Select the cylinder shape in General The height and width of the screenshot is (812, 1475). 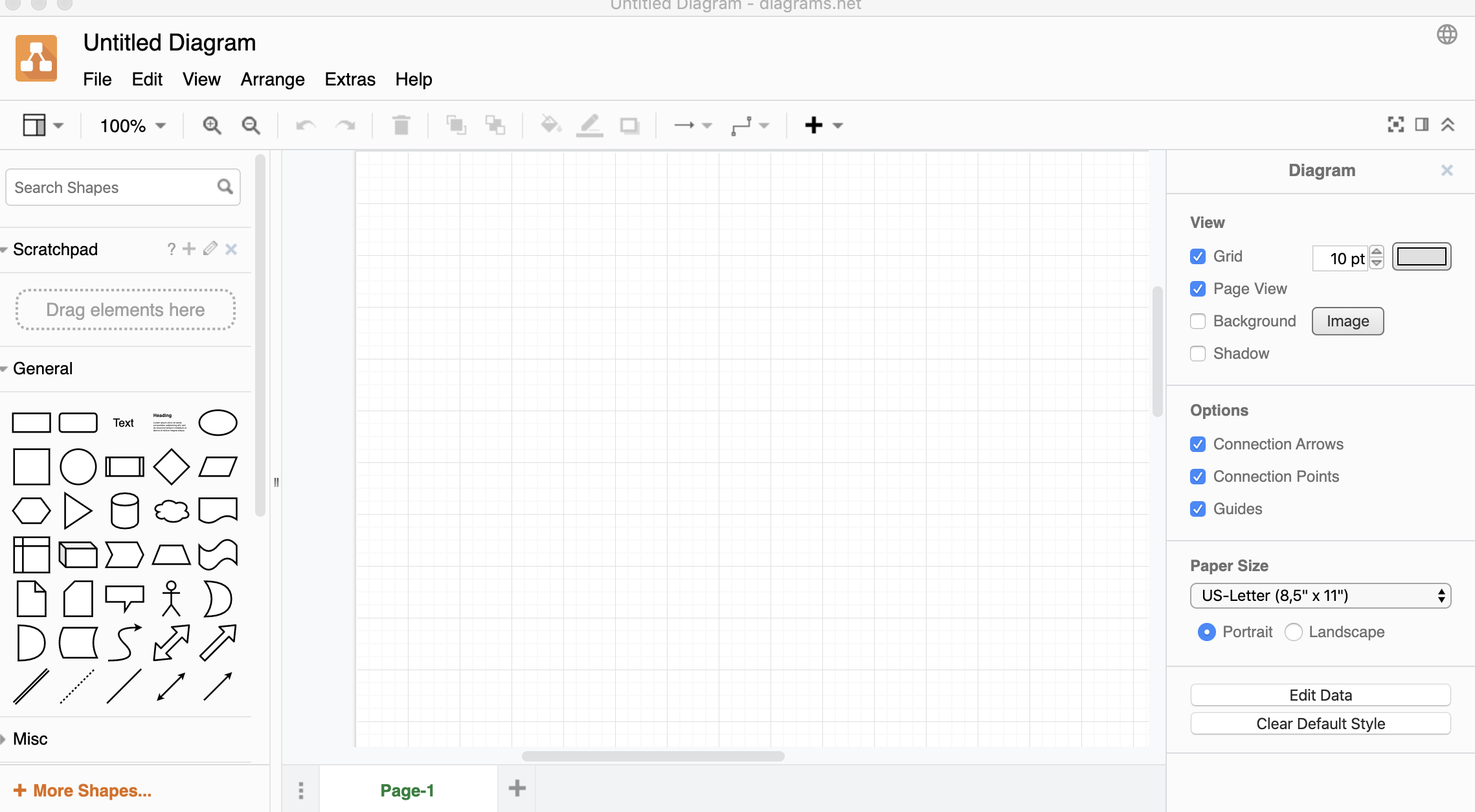(x=124, y=510)
